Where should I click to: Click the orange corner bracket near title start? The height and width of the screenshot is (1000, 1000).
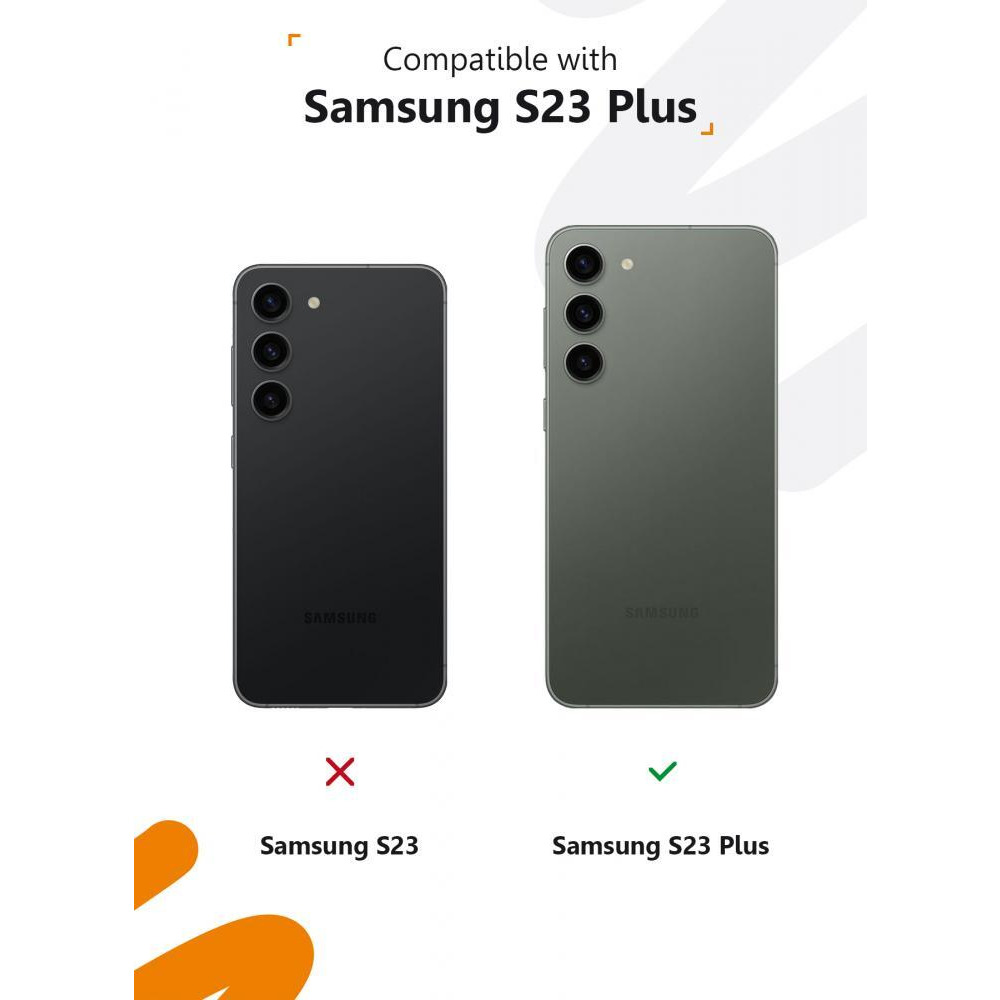(x=294, y=40)
